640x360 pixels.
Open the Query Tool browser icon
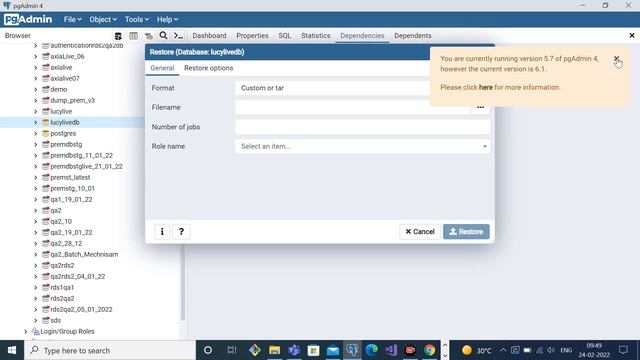118,36
